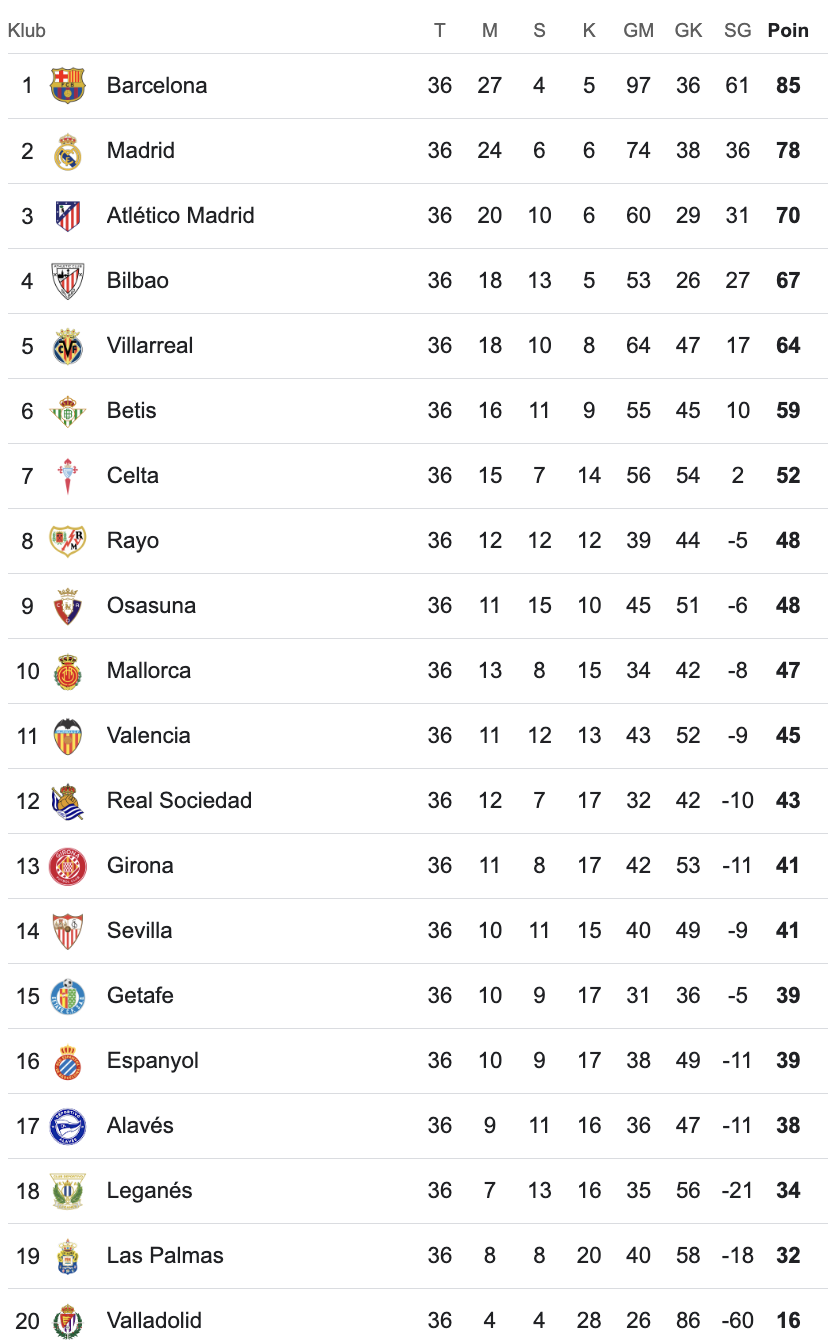828x1342 pixels.
Task: Click the Real Madrid crest icon
Action: [x=68, y=151]
